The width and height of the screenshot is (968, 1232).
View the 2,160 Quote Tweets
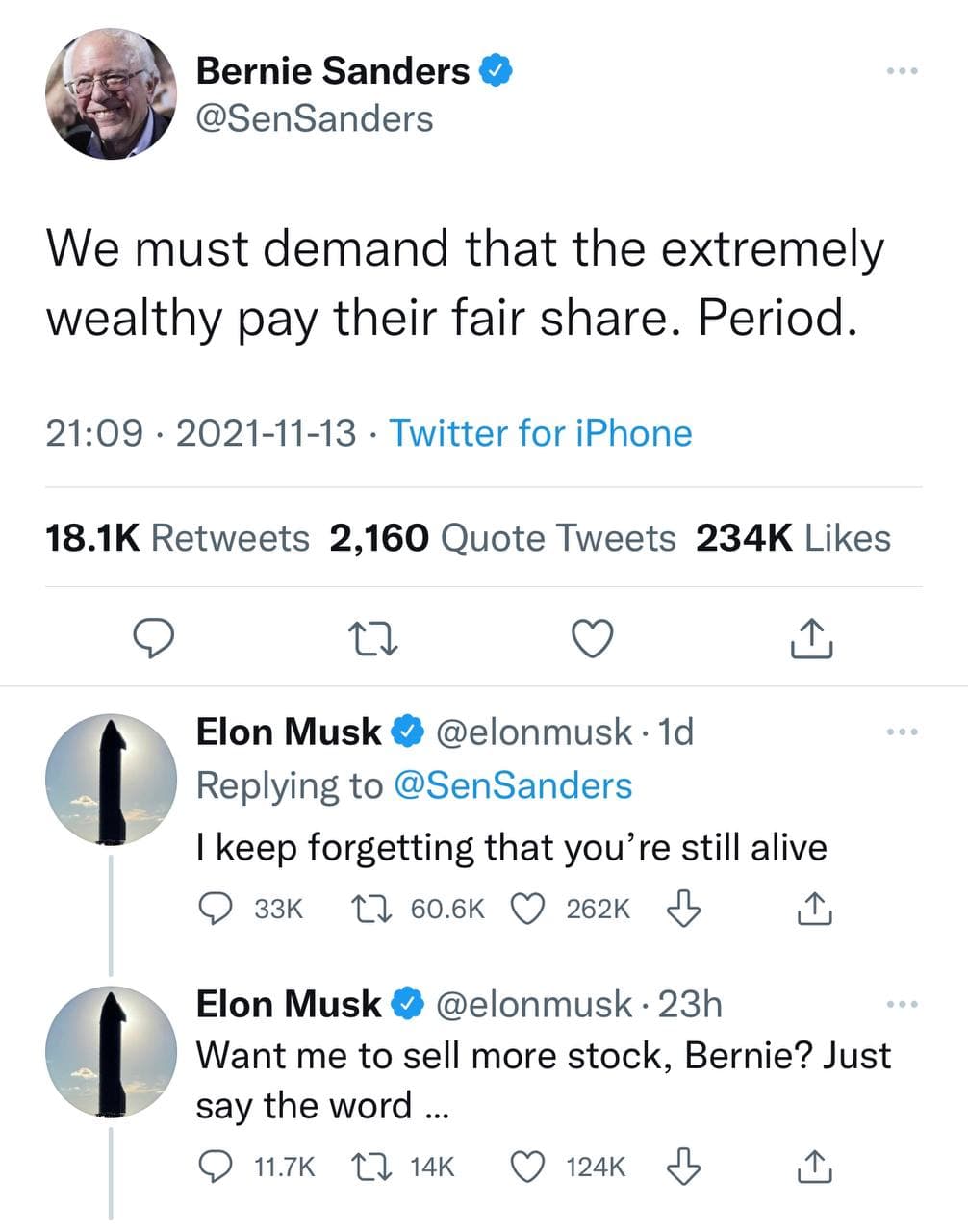502,538
